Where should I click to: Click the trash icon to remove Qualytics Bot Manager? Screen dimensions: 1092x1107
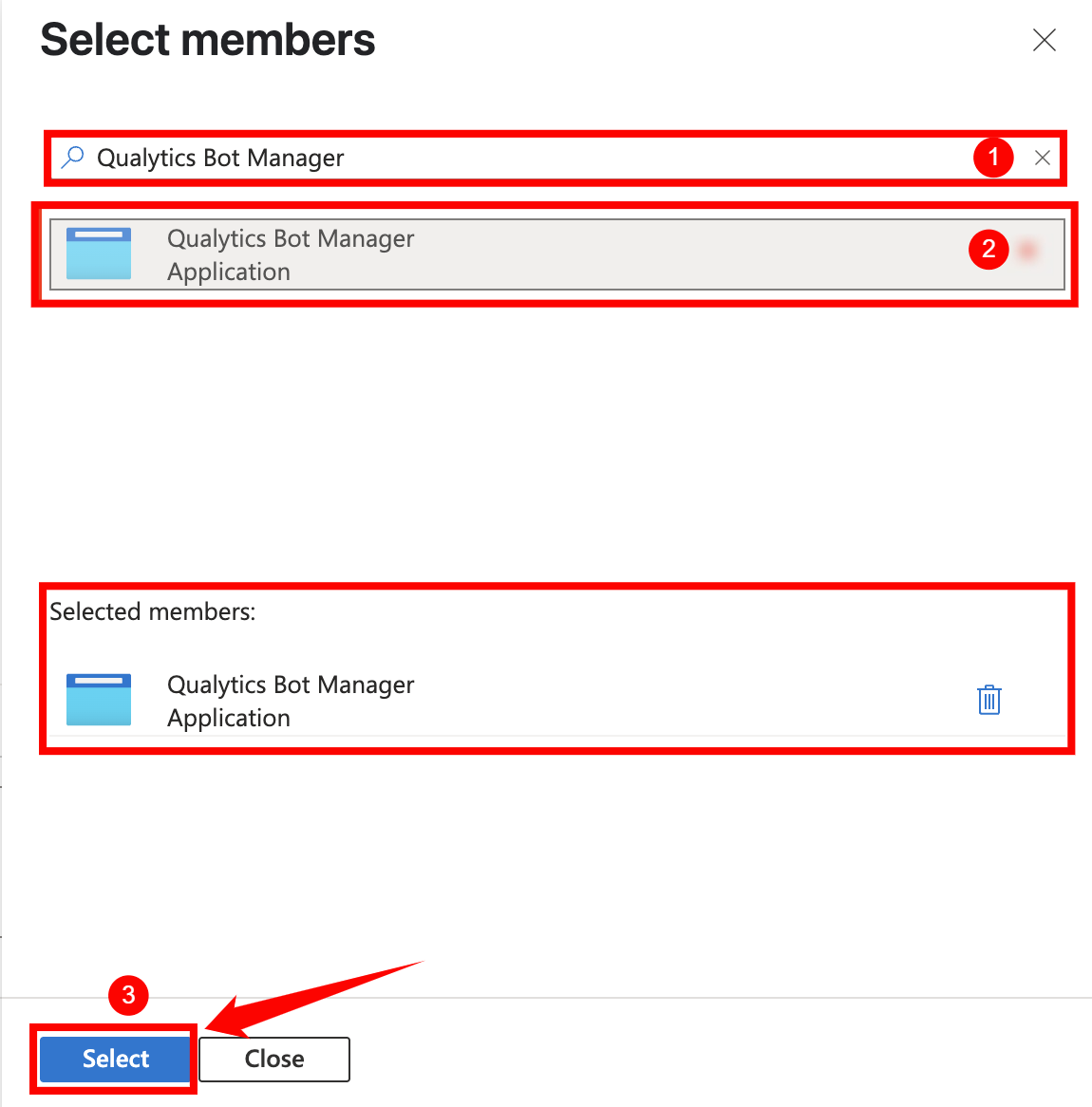988,700
